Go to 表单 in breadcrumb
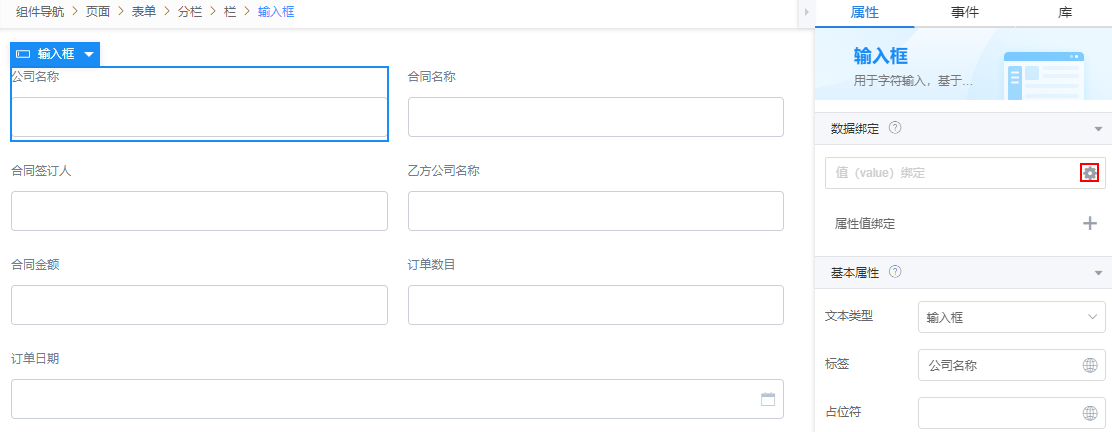Viewport: 1112px width, 432px height. click(143, 12)
